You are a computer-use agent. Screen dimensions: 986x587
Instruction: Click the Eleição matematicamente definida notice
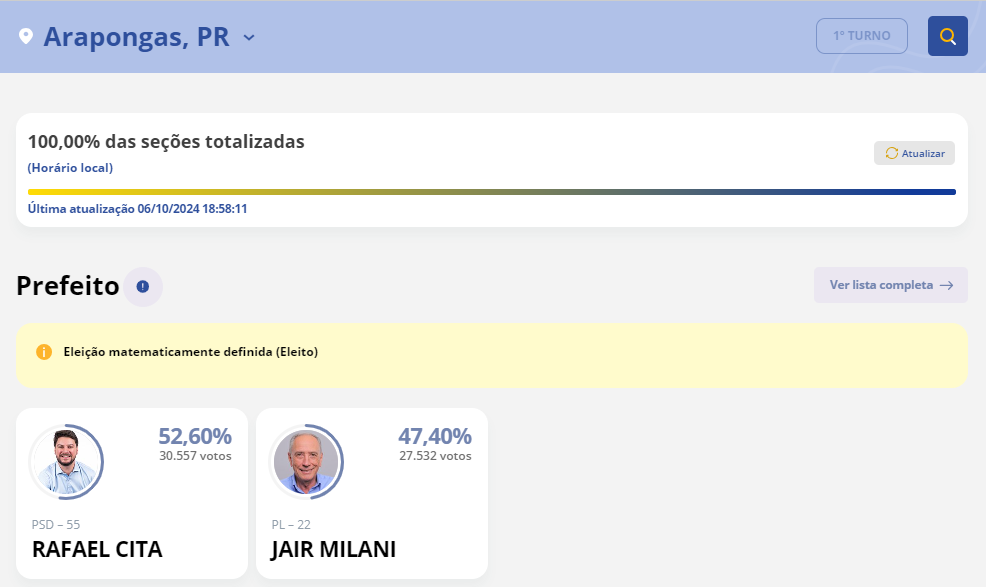[x=190, y=352]
